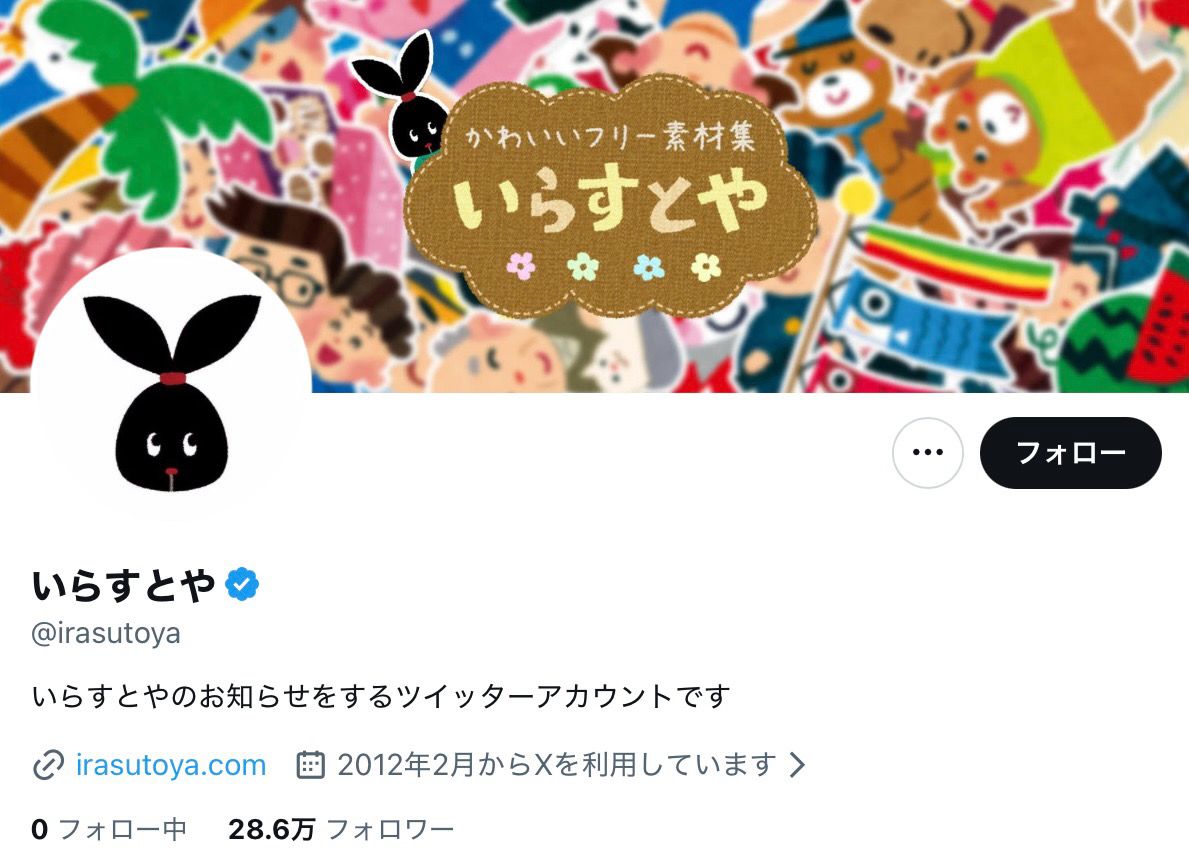
Task: Click the black フォロー follow button
Action: pyautogui.click(x=1071, y=453)
